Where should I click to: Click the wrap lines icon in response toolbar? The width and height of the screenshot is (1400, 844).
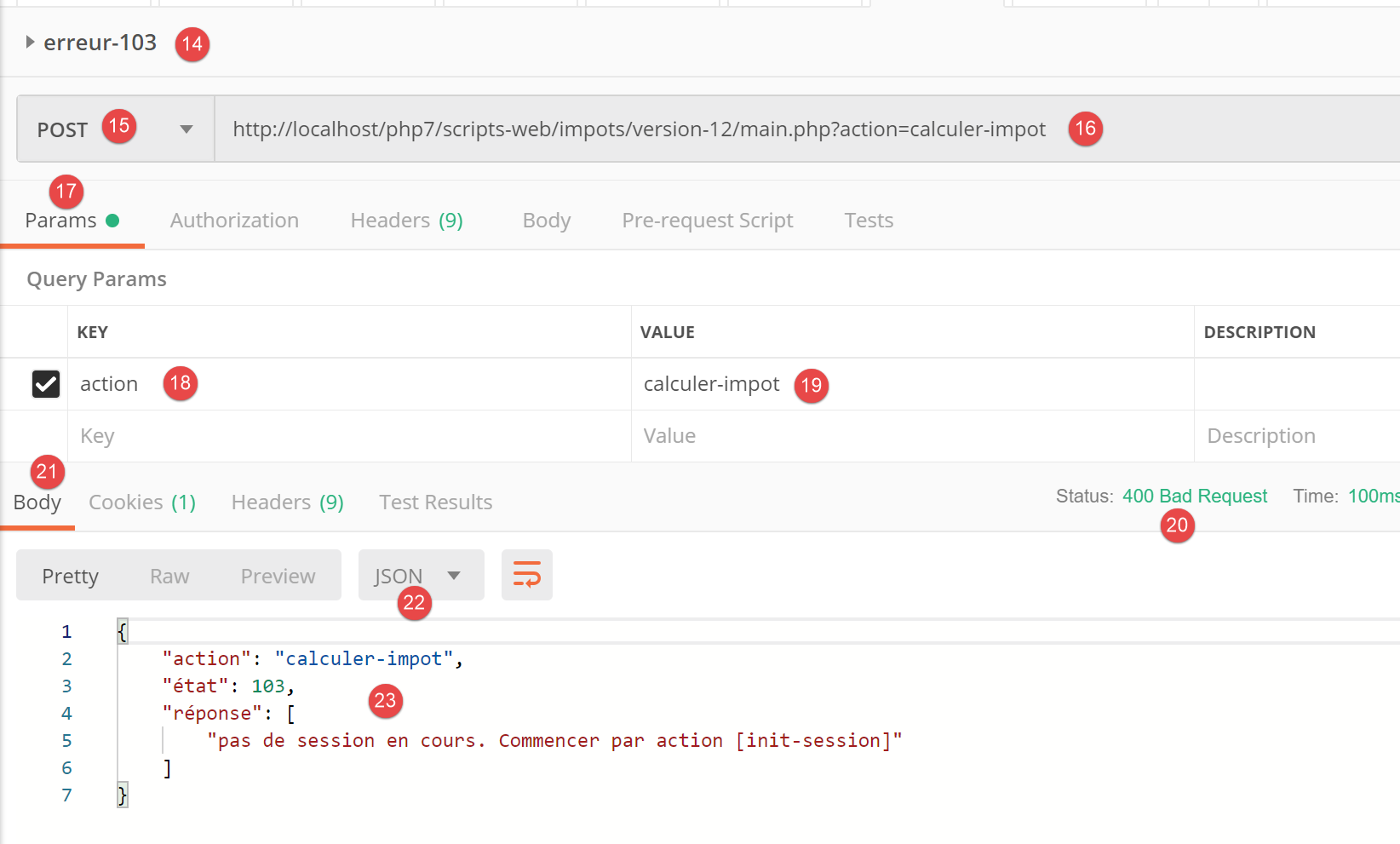click(526, 575)
